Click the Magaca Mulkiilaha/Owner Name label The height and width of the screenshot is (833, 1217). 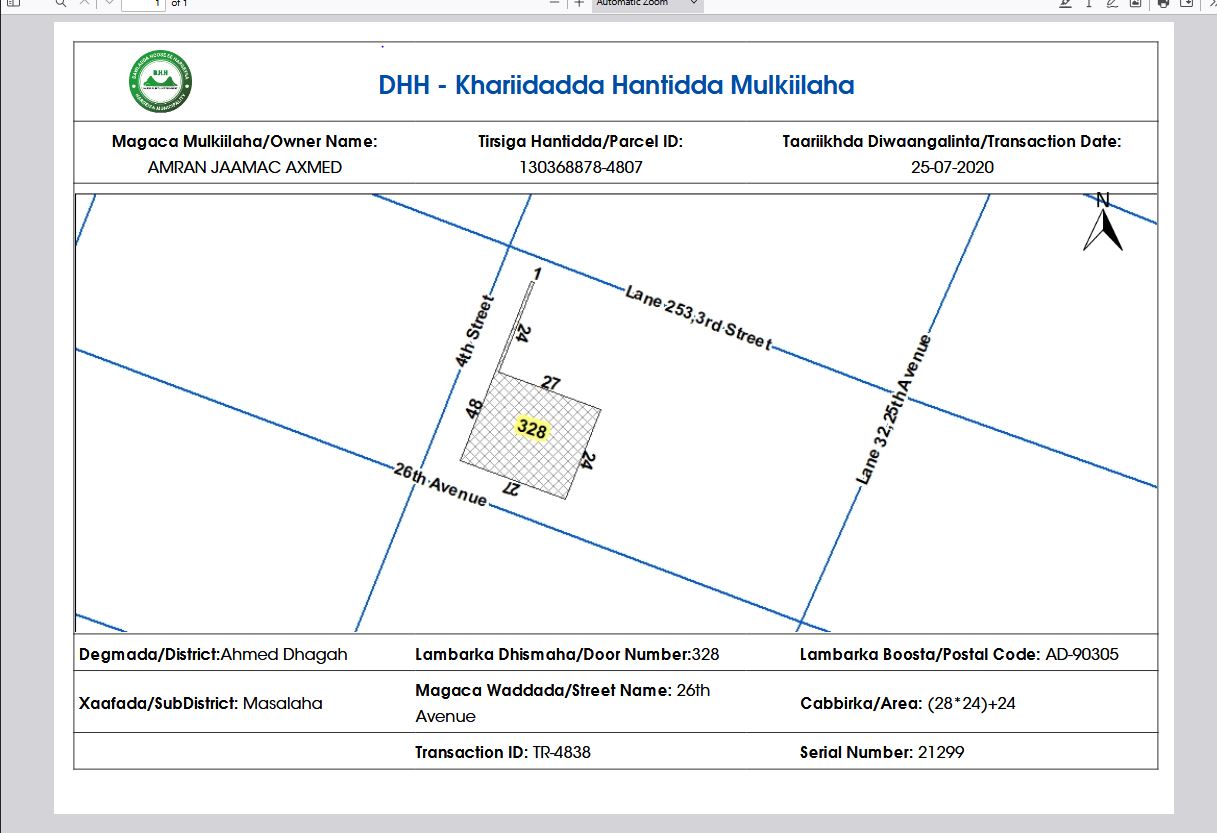tap(245, 141)
